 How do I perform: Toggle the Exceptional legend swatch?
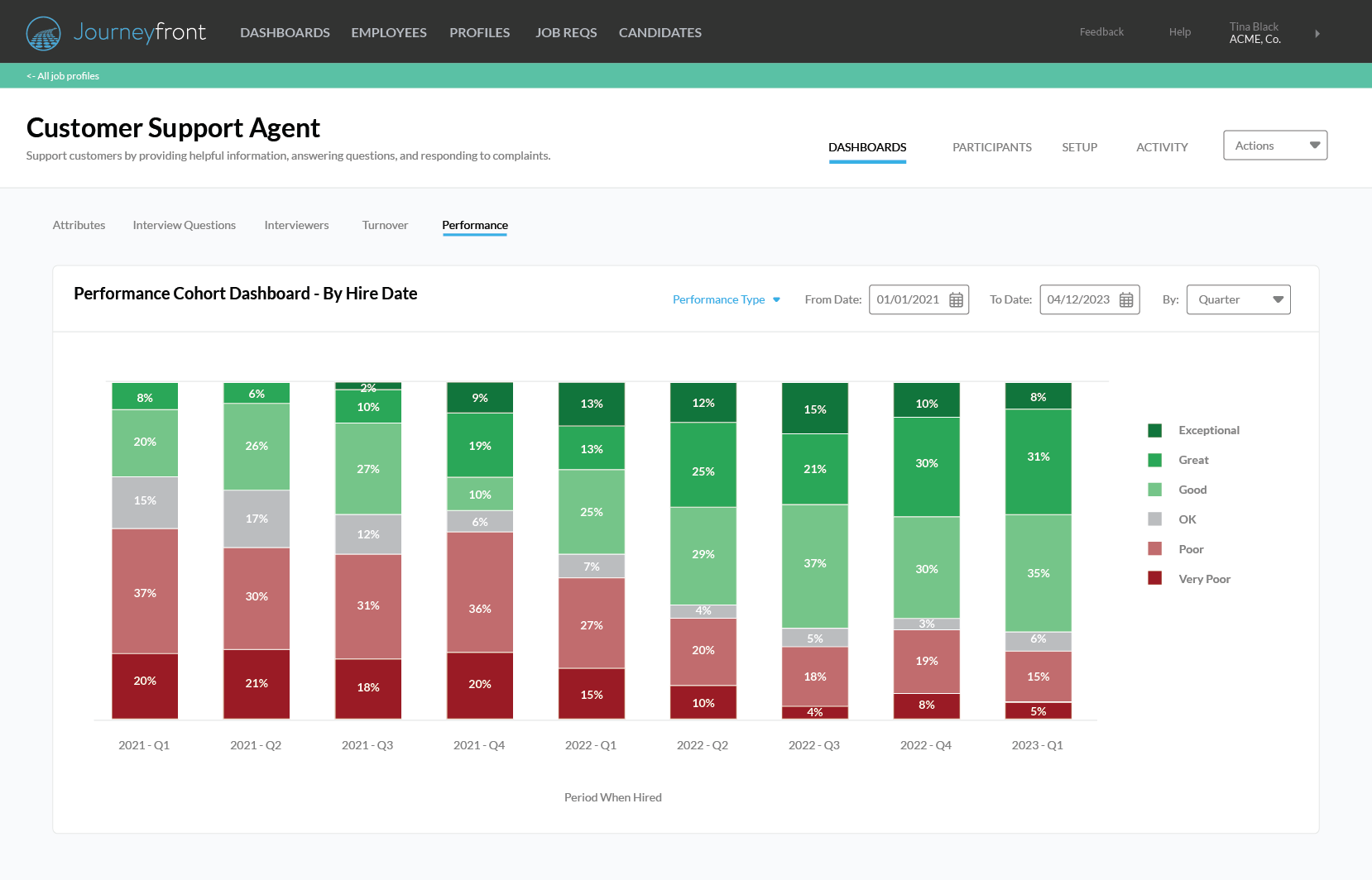coord(1154,431)
